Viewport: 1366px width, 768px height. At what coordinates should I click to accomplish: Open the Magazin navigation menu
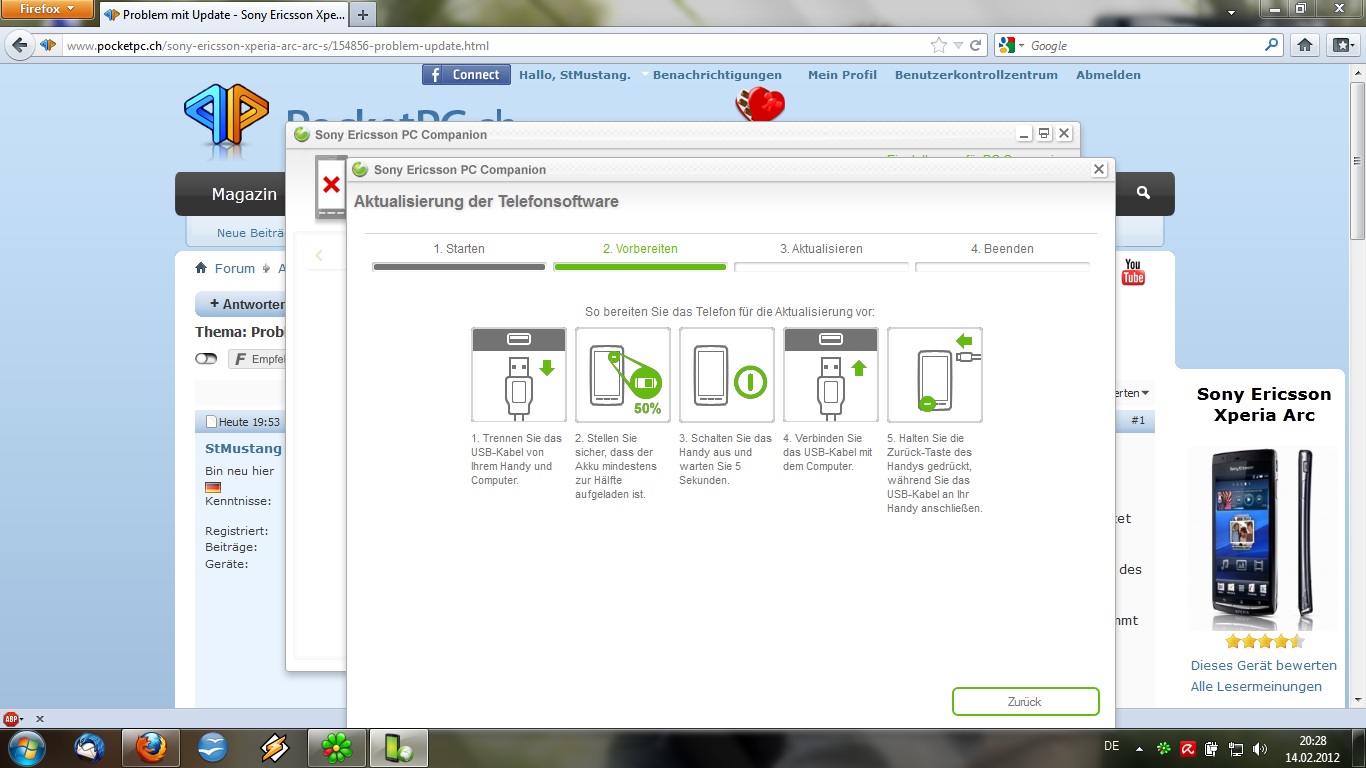click(x=244, y=194)
